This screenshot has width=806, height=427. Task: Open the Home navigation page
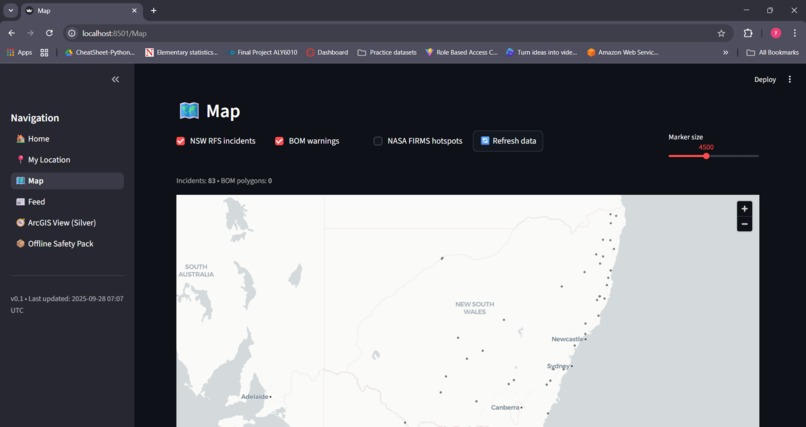pyautogui.click(x=67, y=139)
